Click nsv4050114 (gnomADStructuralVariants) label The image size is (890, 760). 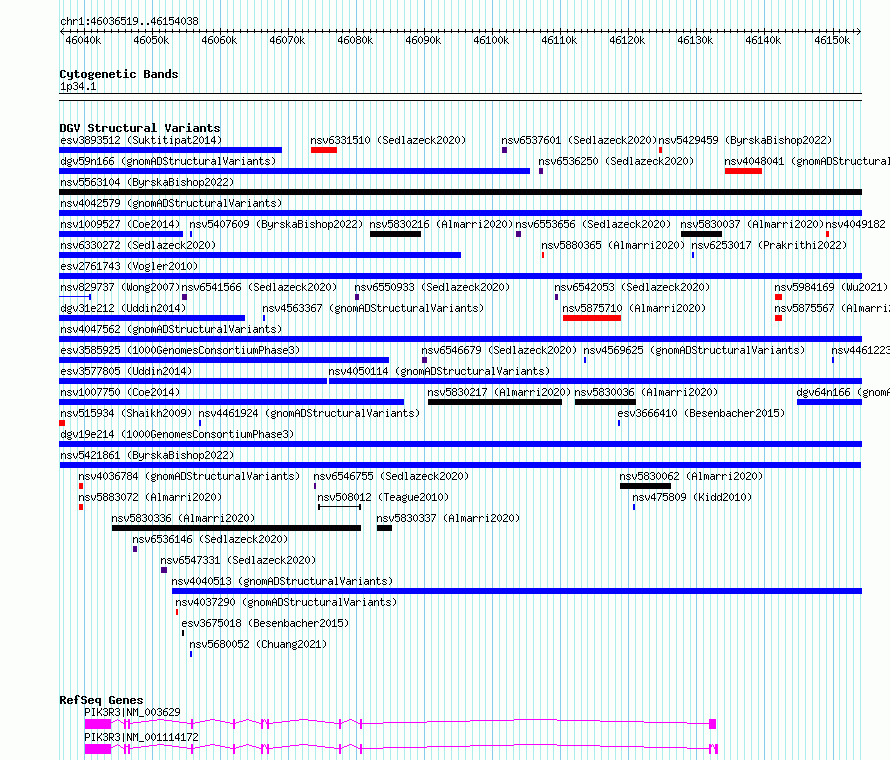(439, 371)
